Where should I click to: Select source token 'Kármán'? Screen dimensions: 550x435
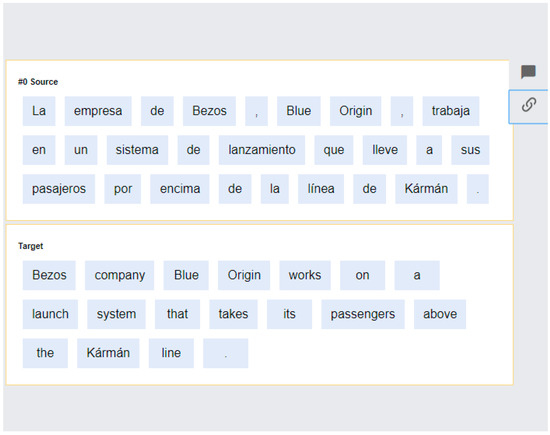pyautogui.click(x=426, y=189)
